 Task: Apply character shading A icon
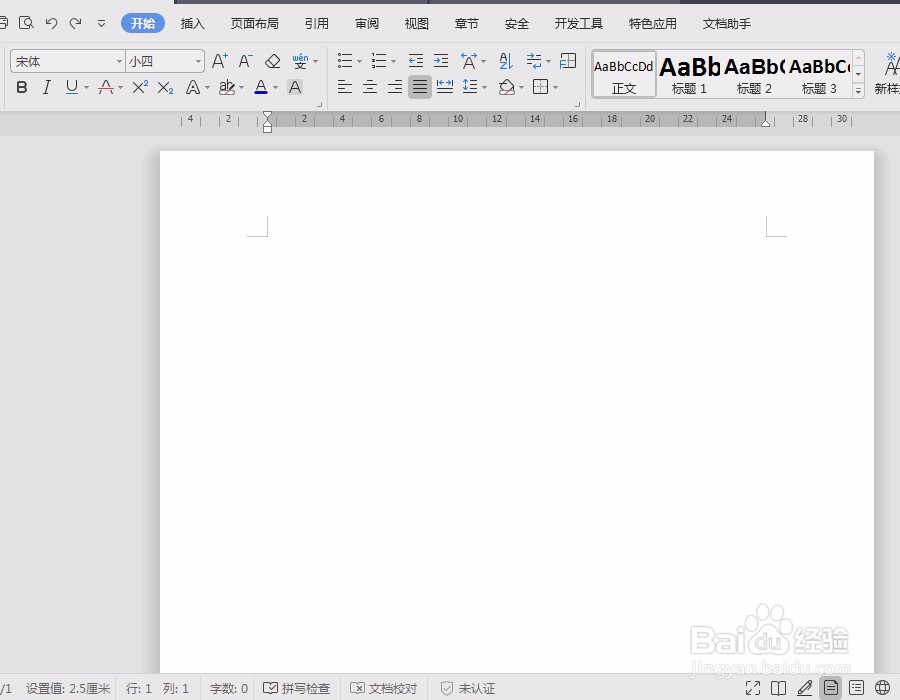click(x=294, y=87)
